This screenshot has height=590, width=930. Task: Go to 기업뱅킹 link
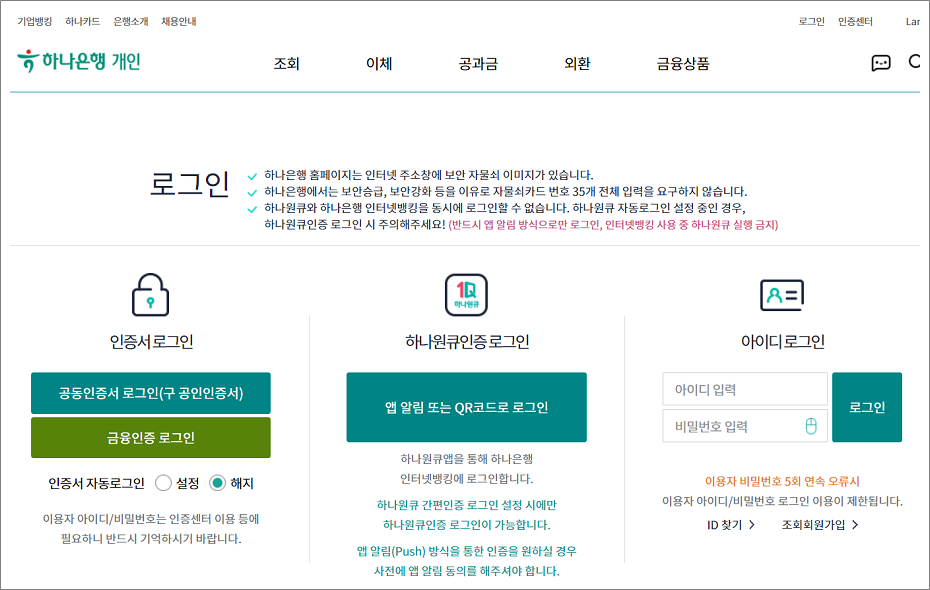pos(34,21)
